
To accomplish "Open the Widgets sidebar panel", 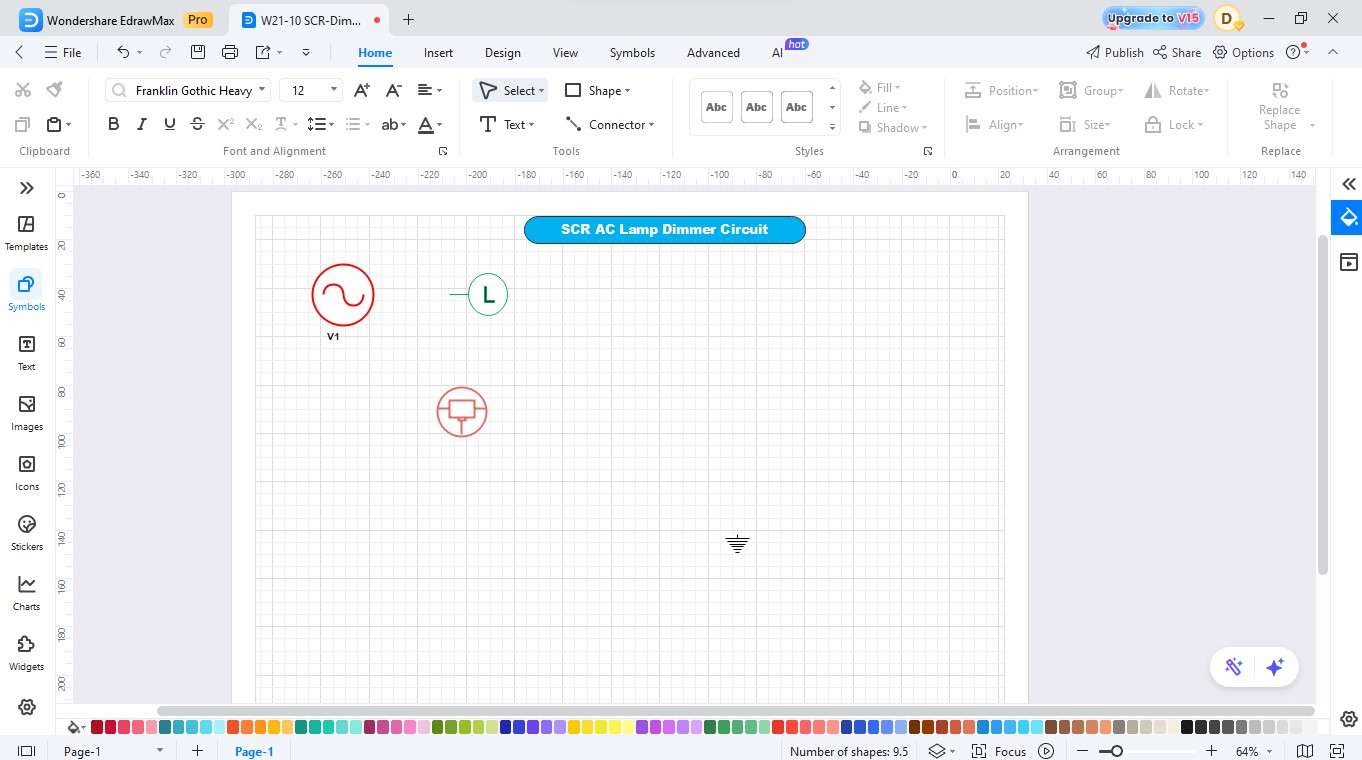I will point(26,653).
